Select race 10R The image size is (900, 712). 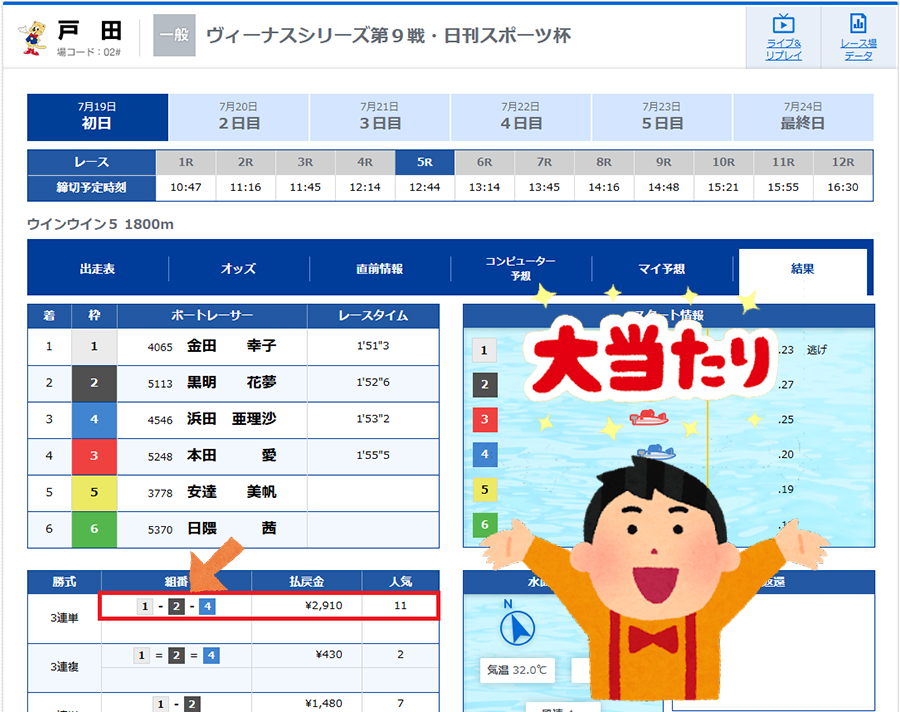point(723,162)
